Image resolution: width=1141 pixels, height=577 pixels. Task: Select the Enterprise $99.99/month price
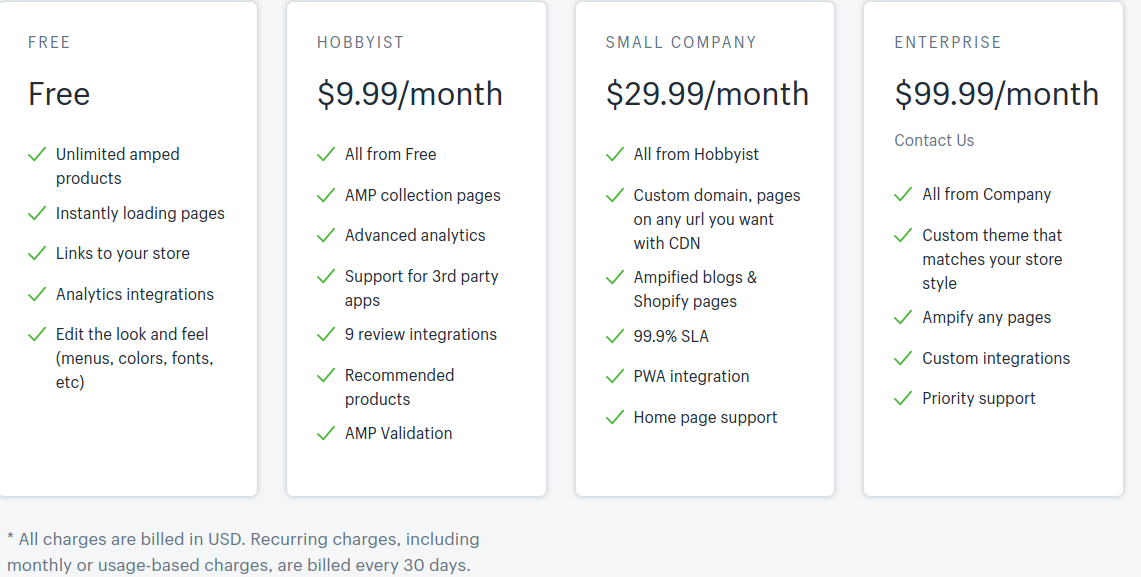click(x=996, y=94)
